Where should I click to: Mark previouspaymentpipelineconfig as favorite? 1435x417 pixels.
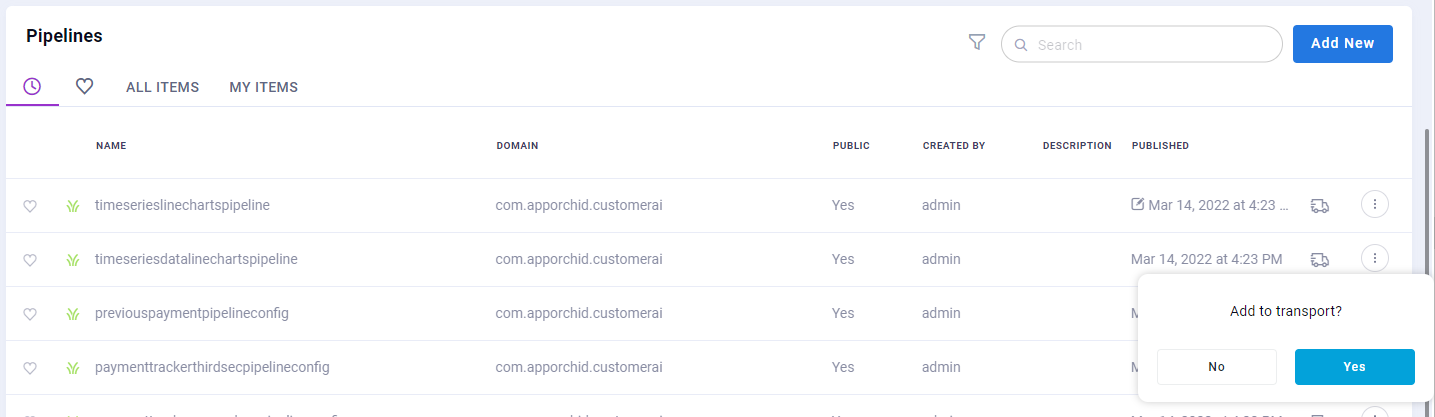(30, 314)
